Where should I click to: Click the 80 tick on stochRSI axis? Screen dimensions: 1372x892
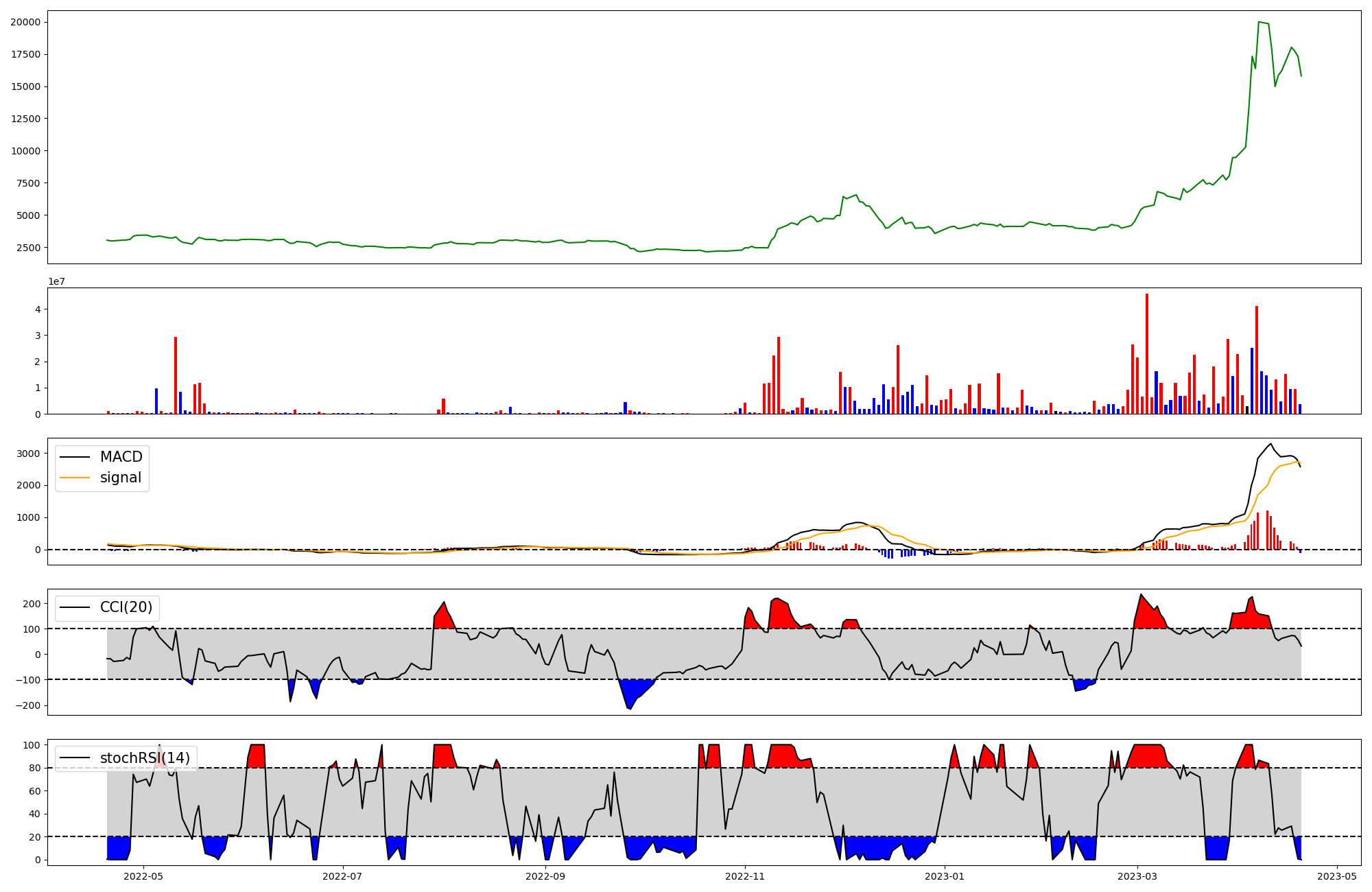(x=34, y=768)
